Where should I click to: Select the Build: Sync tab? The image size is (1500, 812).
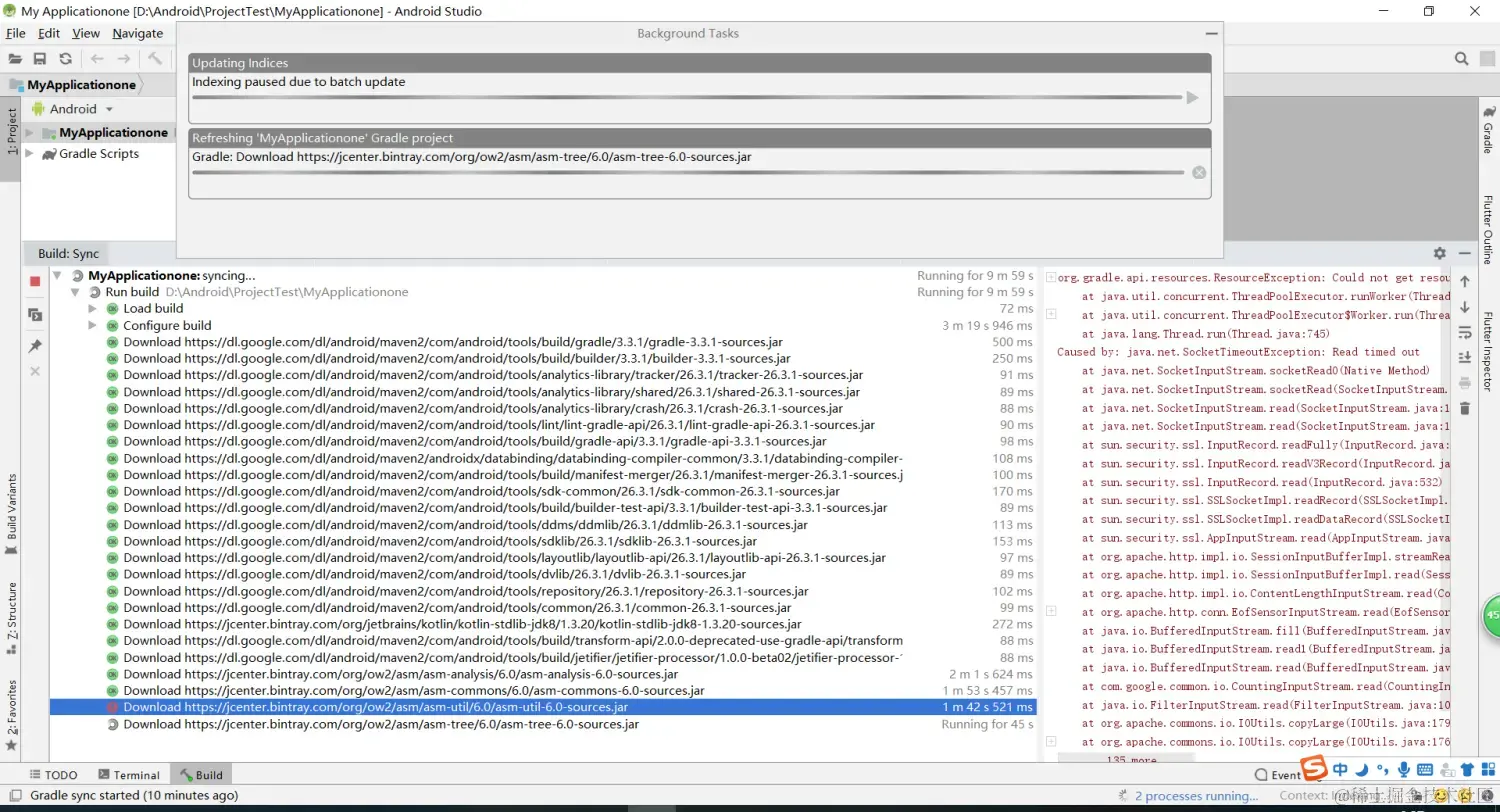click(x=68, y=254)
